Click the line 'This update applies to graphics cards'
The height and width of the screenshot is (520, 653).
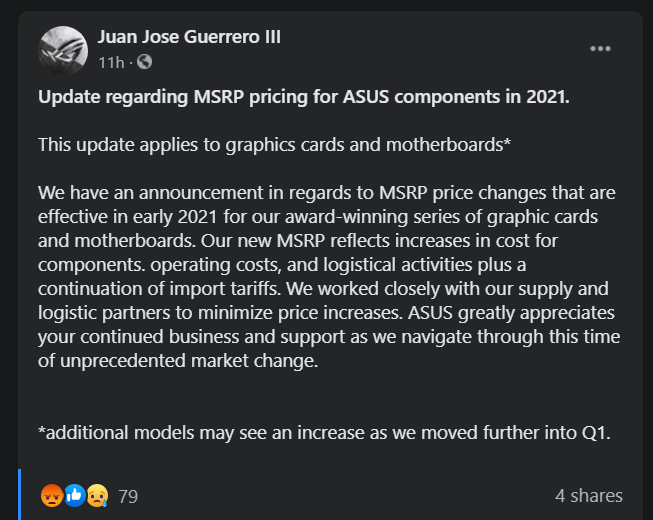pyautogui.click(x=275, y=144)
